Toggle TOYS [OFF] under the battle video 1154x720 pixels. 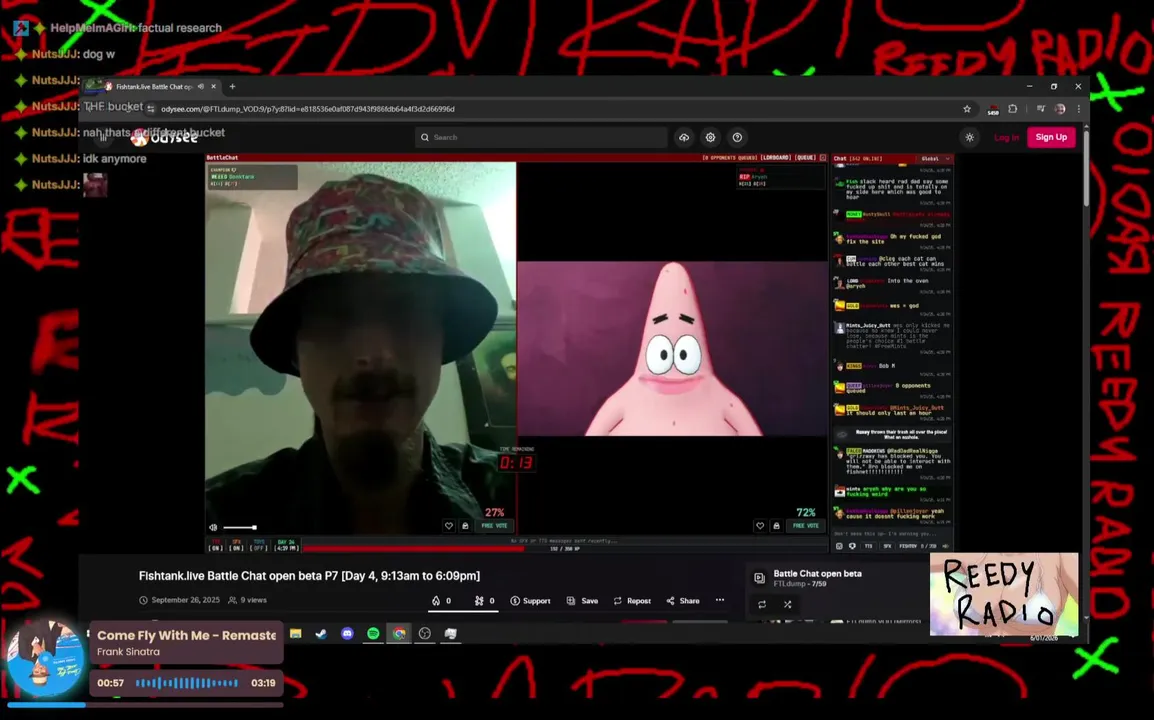[258, 546]
